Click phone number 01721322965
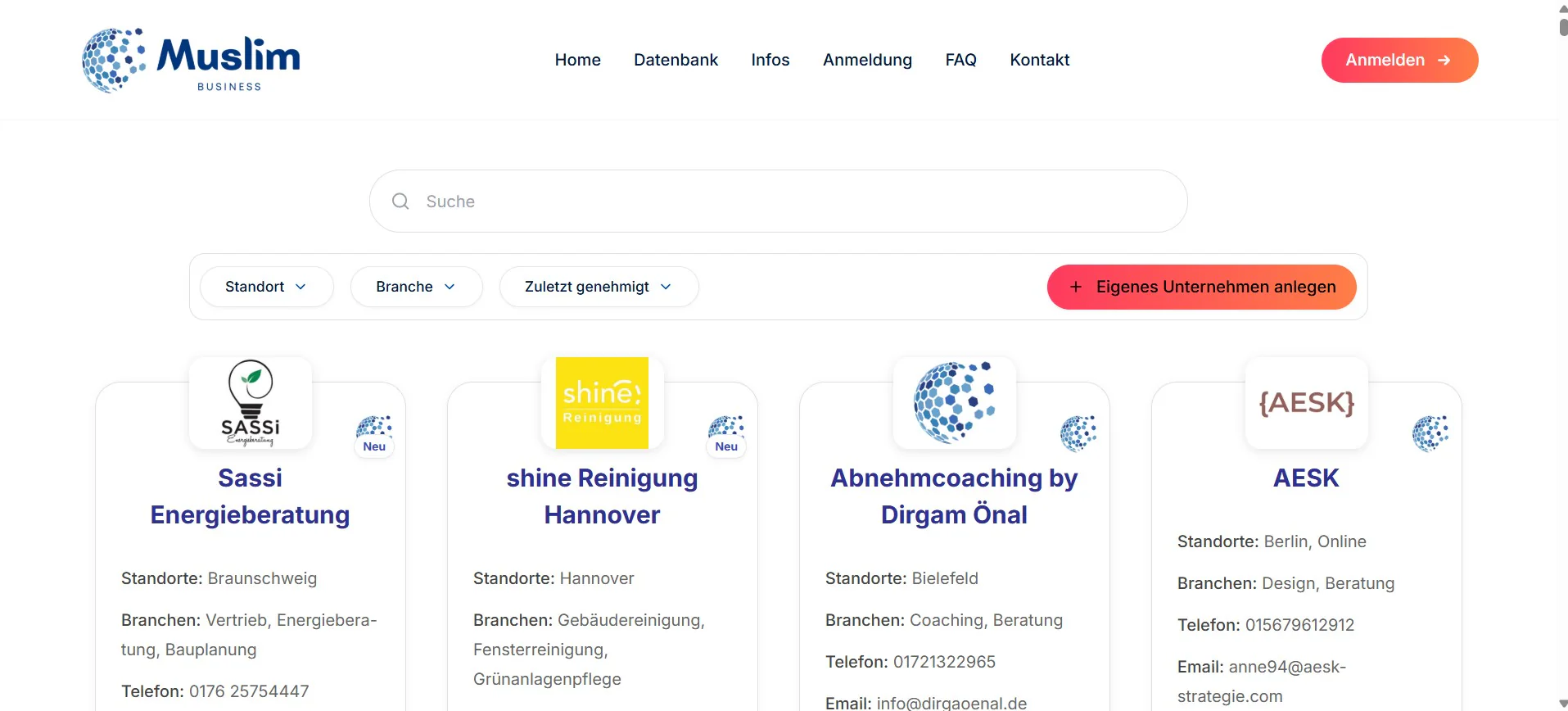 (944, 662)
